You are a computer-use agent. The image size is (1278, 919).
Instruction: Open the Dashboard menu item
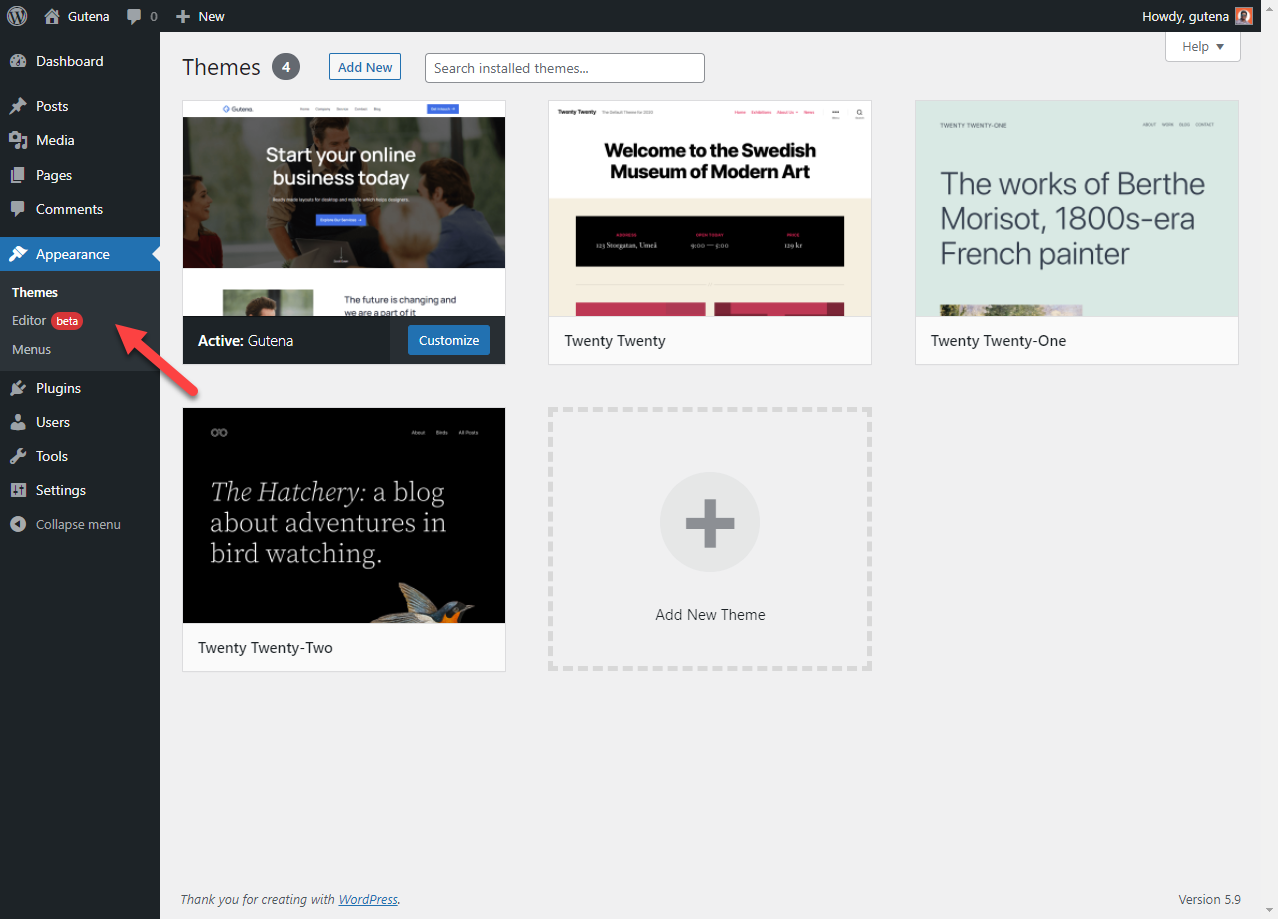[x=80, y=61]
